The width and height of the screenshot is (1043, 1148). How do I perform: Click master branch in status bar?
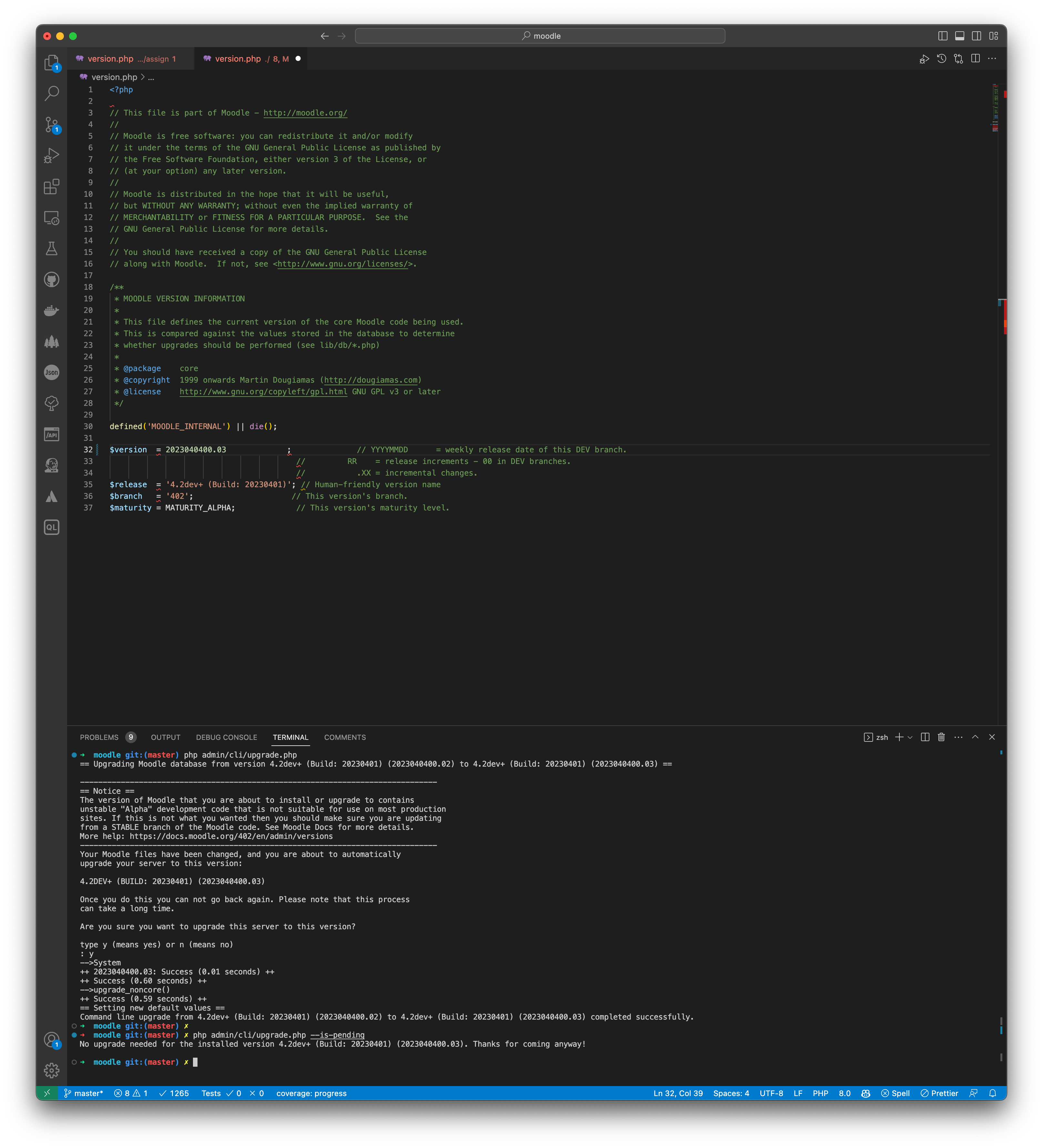[x=83, y=1093]
